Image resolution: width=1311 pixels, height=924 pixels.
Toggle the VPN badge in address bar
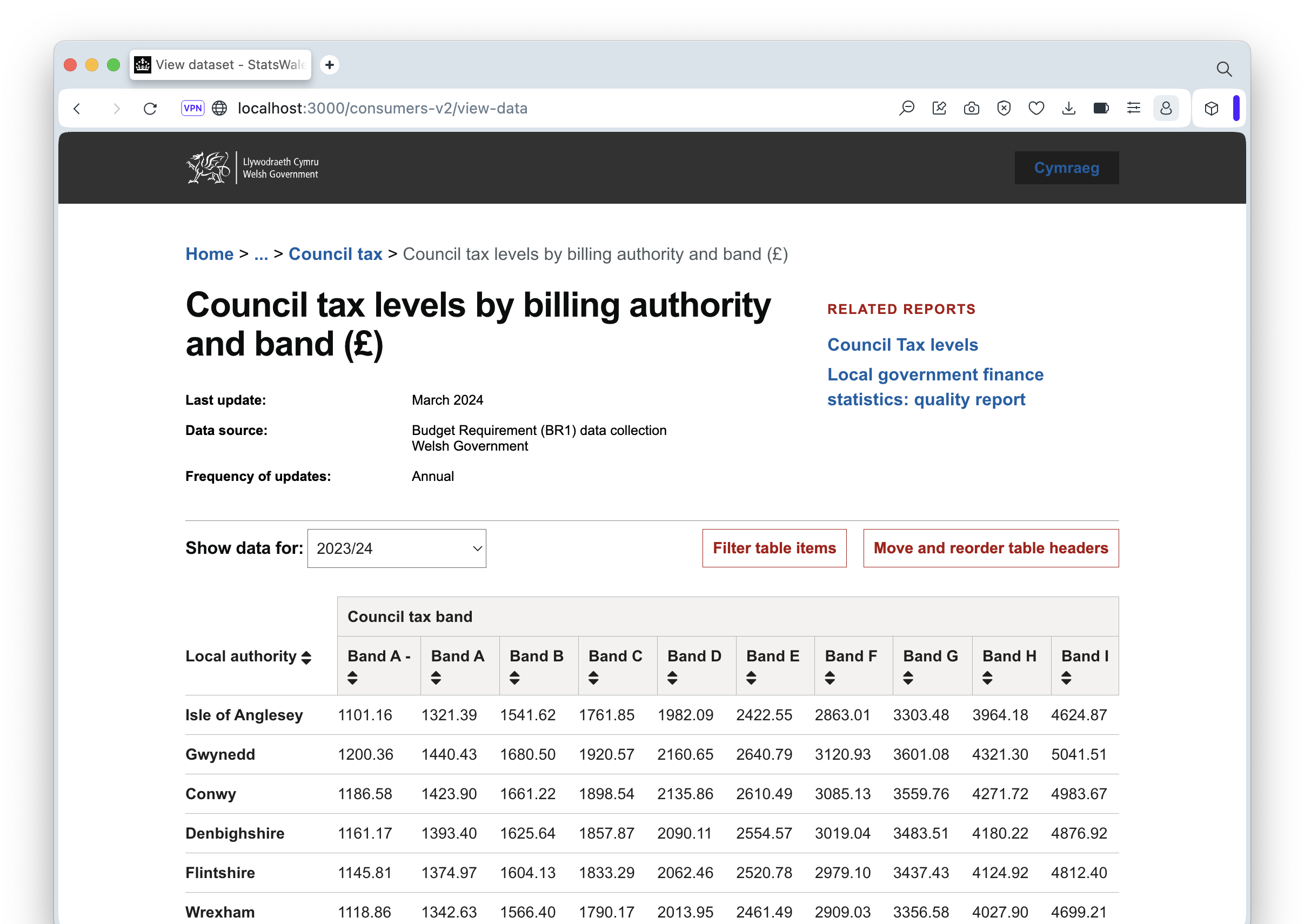point(192,108)
